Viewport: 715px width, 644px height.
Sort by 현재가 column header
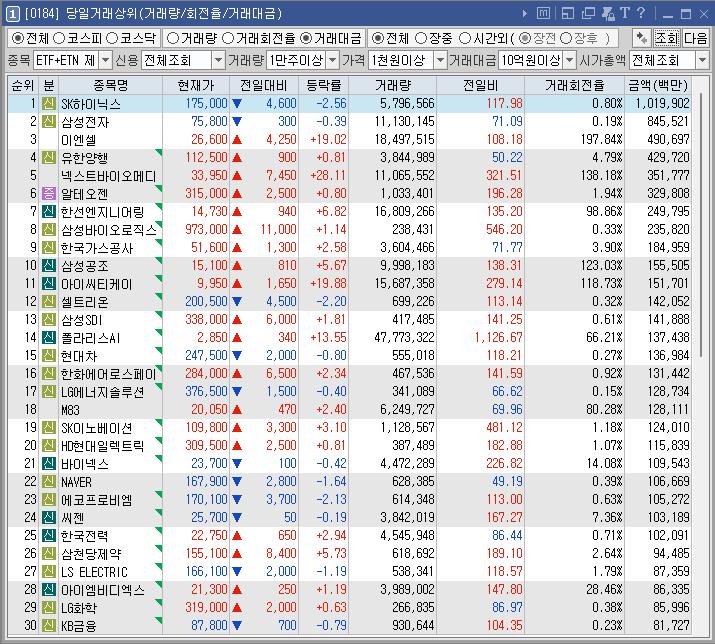[x=196, y=85]
